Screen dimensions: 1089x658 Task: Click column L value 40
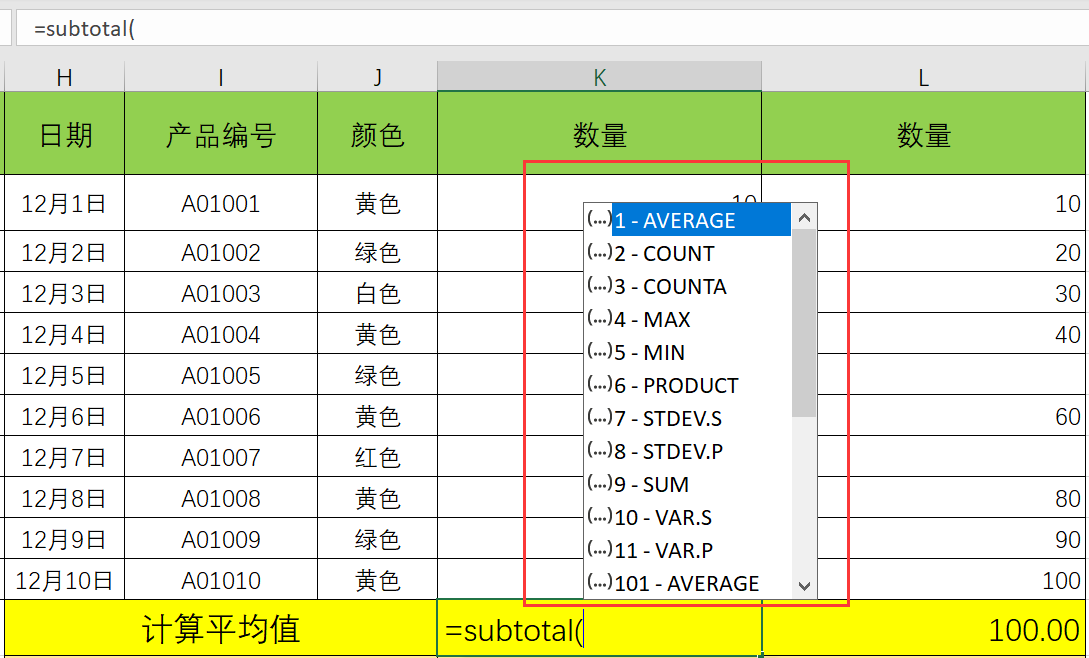tap(924, 334)
